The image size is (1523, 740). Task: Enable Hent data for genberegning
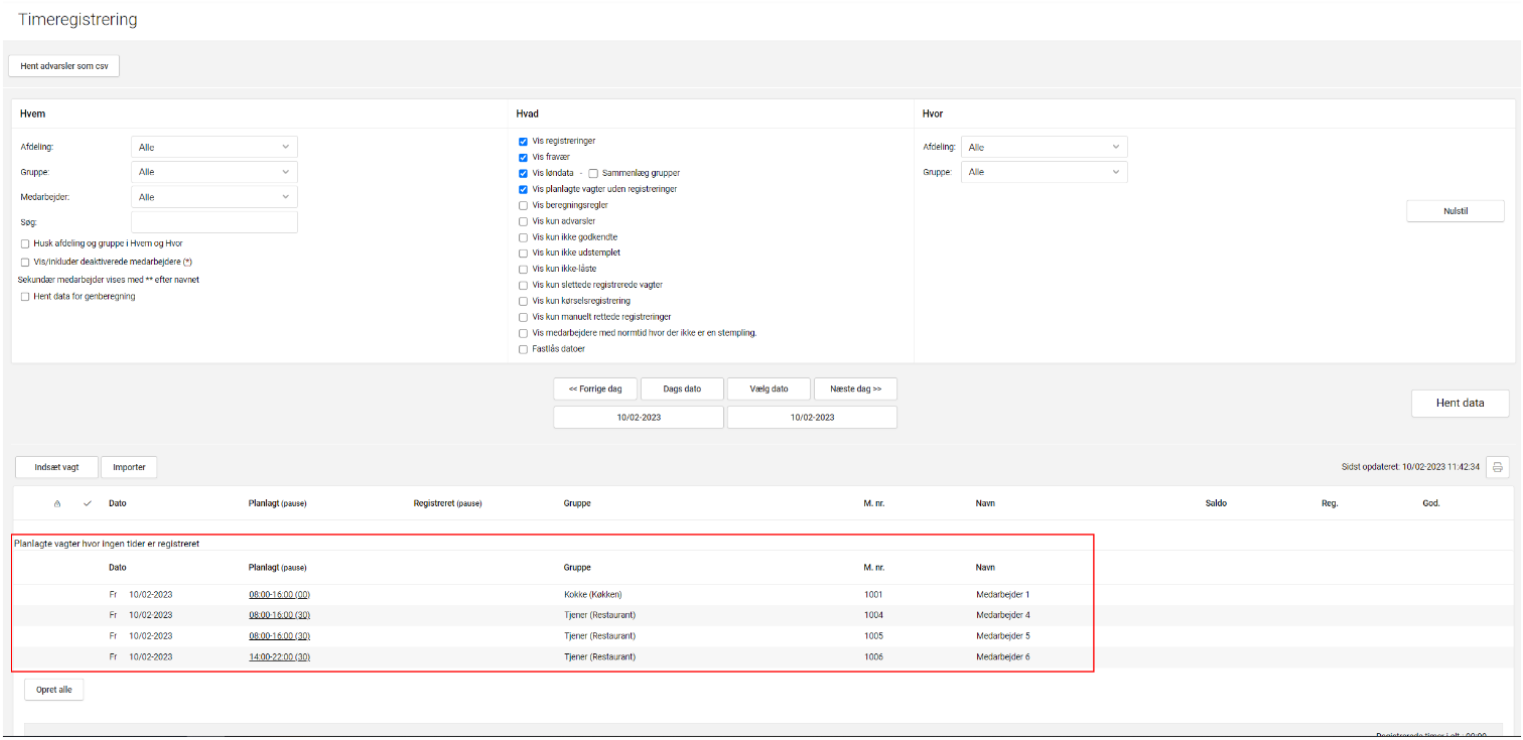click(x=25, y=296)
